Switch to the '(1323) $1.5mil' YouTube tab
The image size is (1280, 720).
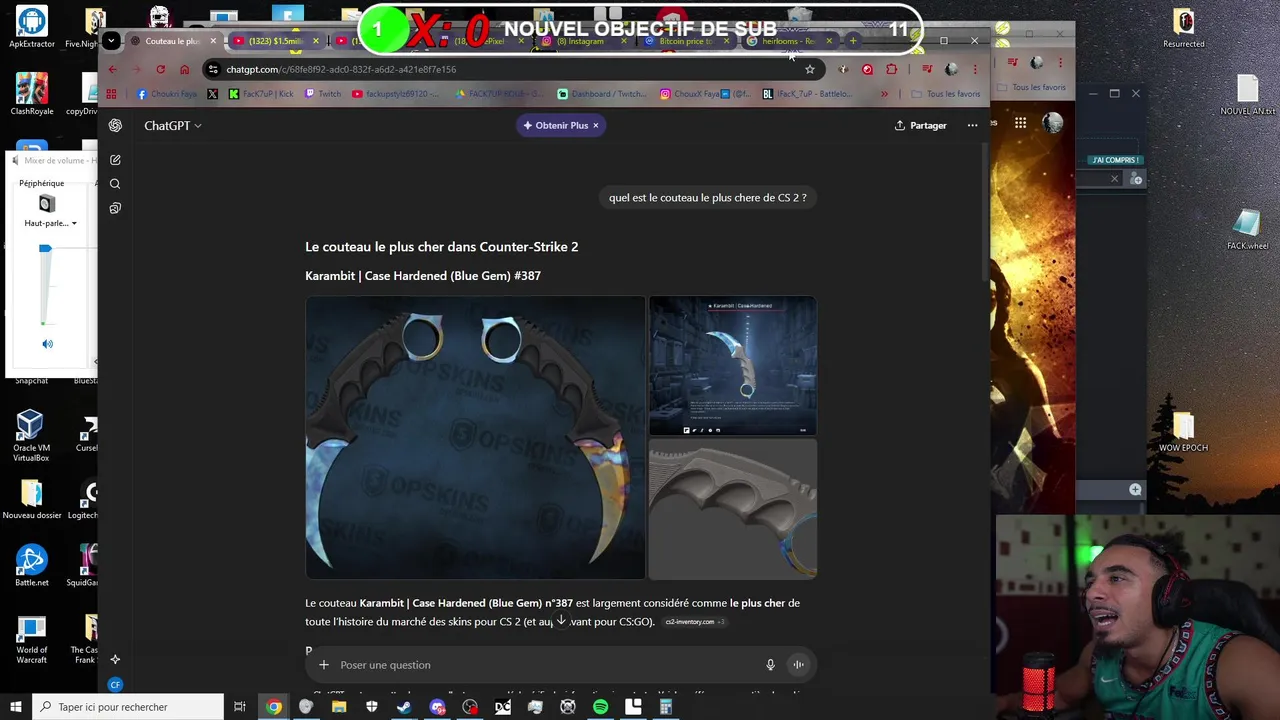point(275,41)
